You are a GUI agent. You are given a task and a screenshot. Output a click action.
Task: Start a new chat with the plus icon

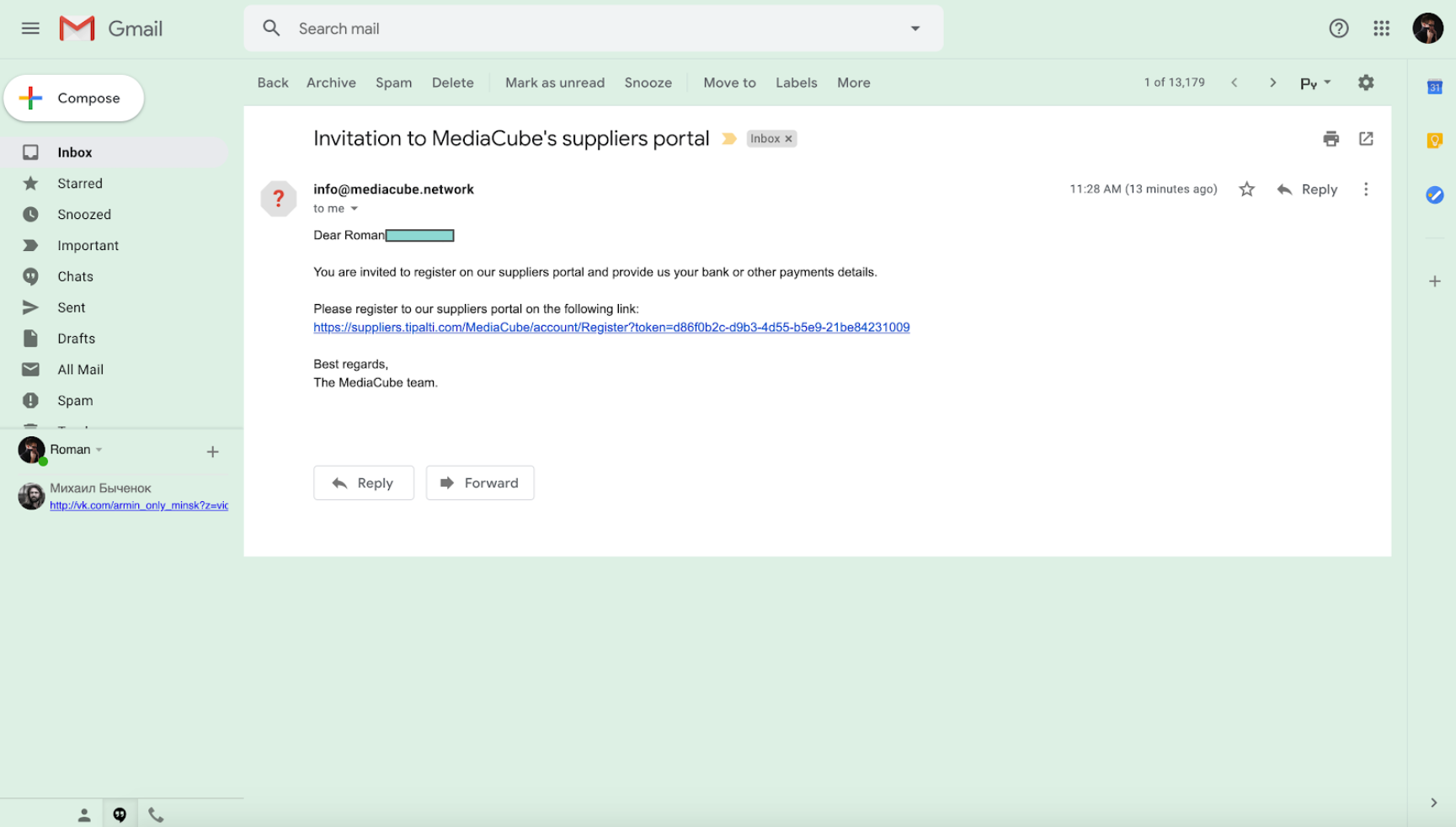[x=213, y=452]
